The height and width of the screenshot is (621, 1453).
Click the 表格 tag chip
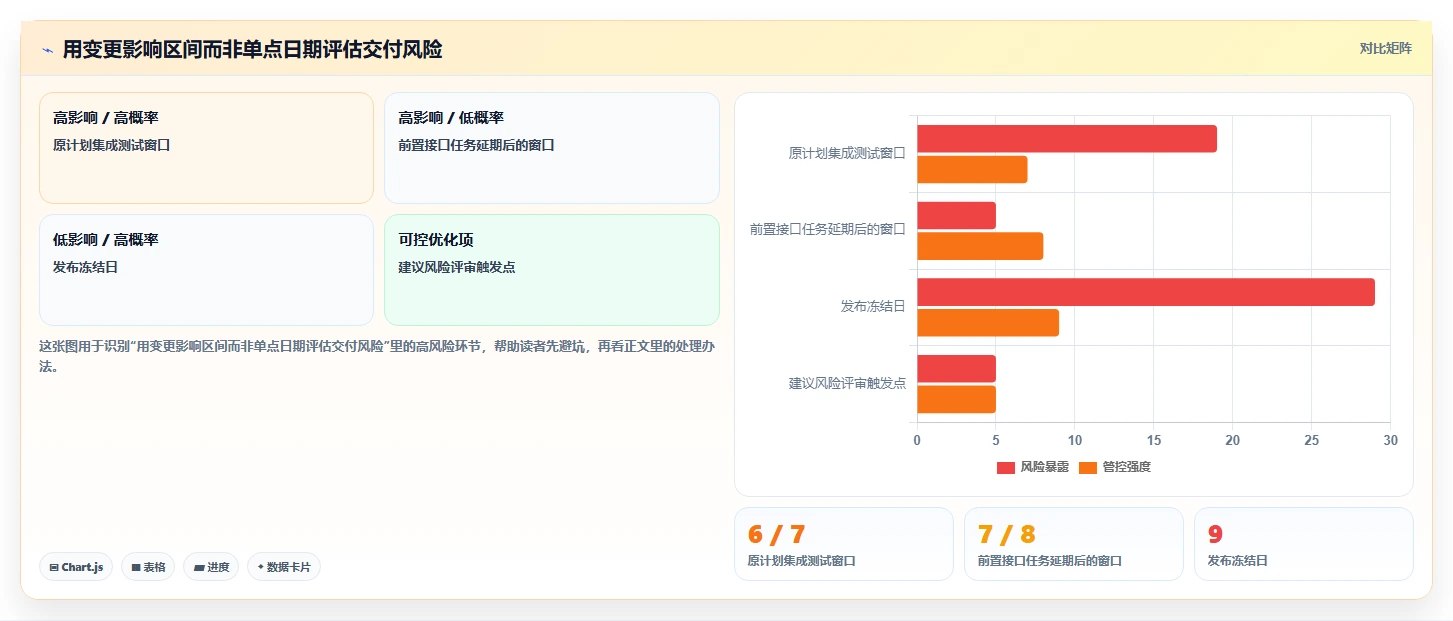click(148, 567)
